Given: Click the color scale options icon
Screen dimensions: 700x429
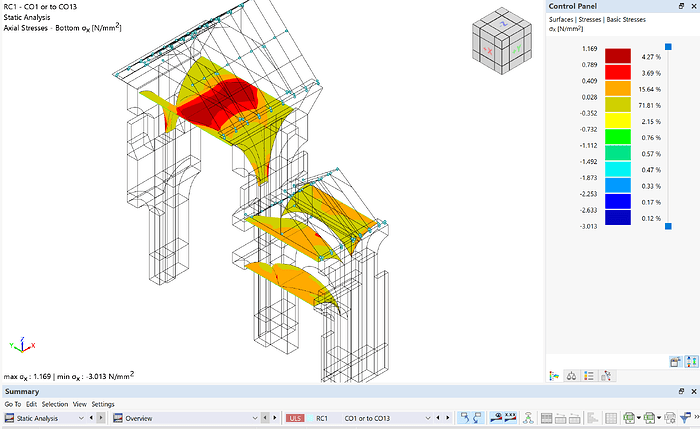Looking at the screenshot, I should [x=675, y=362].
